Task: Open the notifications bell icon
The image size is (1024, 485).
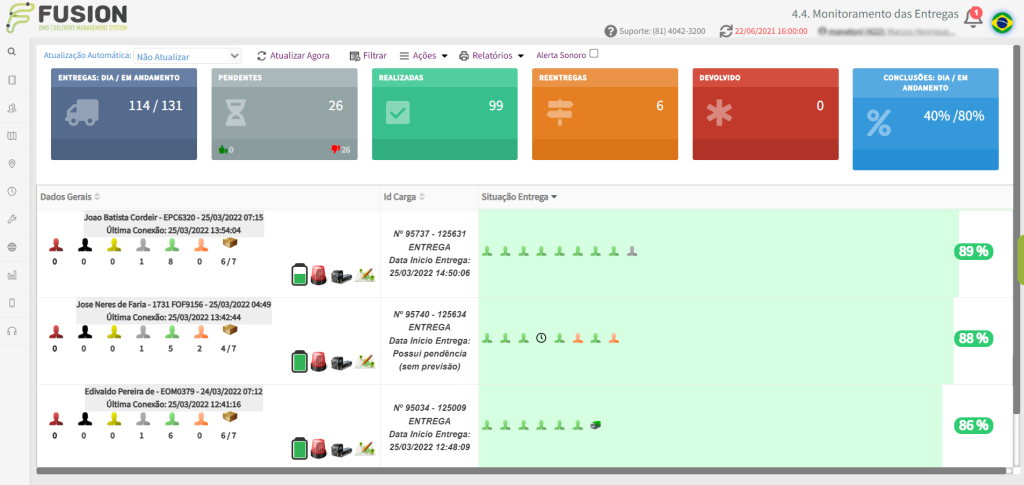Action: (x=972, y=19)
